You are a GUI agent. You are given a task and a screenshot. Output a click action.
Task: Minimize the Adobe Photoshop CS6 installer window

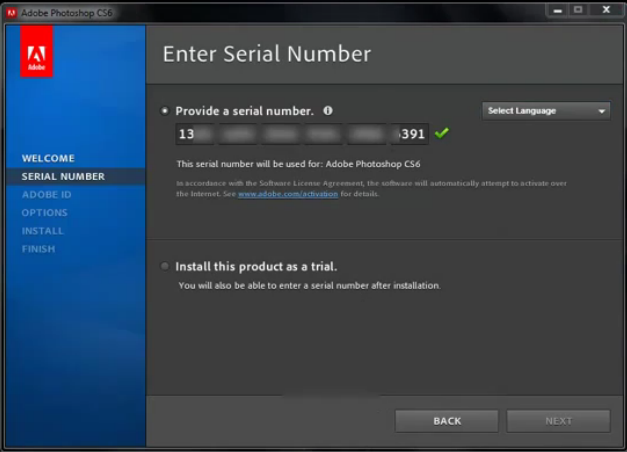point(557,10)
